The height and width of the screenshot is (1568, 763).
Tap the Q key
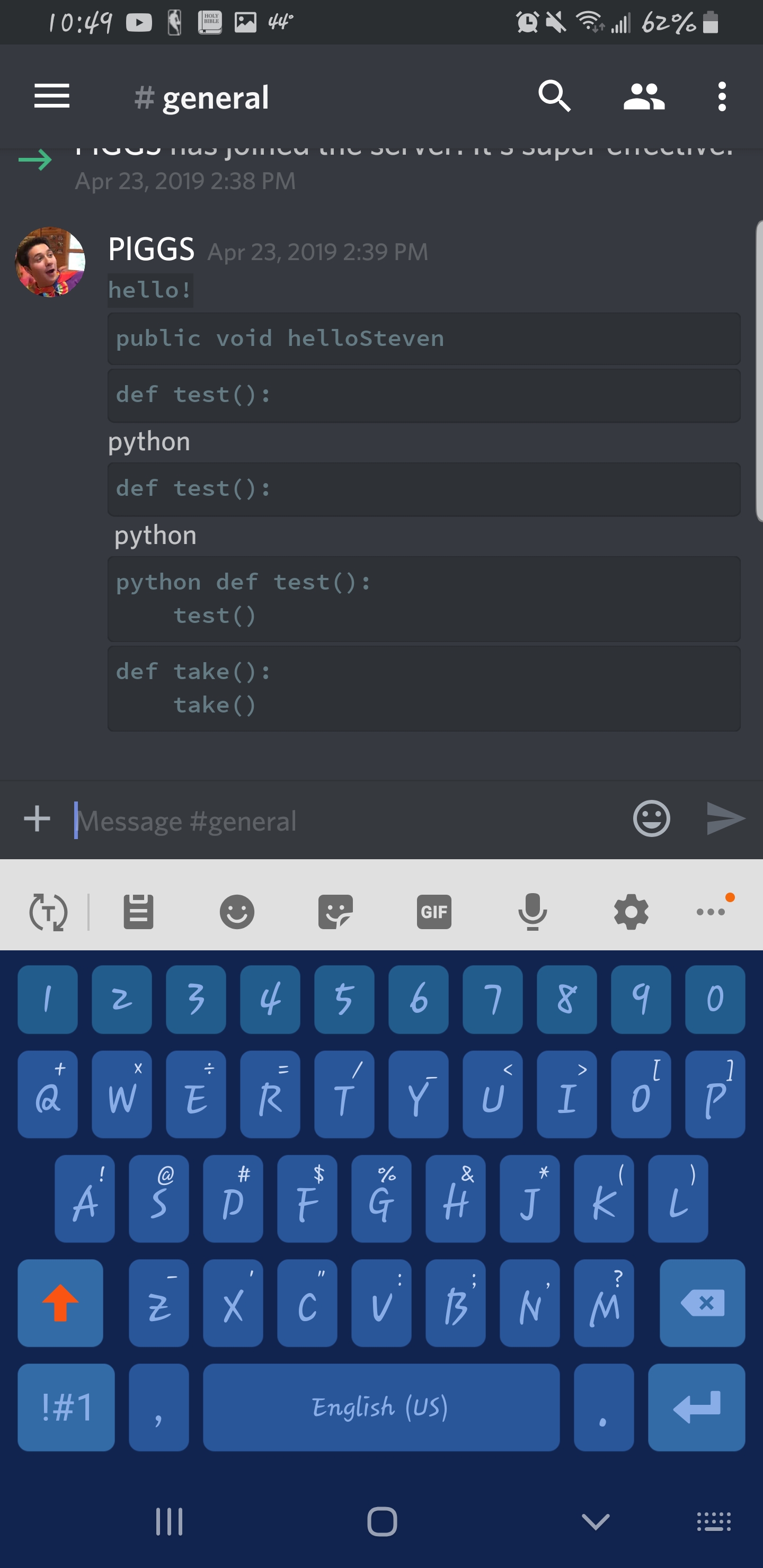click(x=48, y=1094)
